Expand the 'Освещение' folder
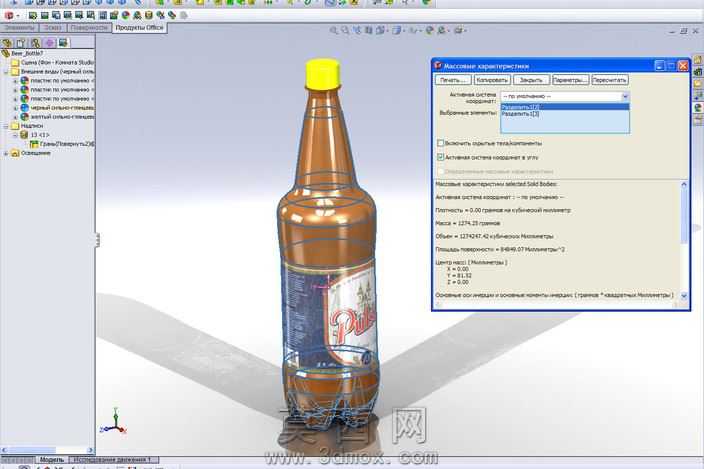This screenshot has height=469, width=704. 6,153
